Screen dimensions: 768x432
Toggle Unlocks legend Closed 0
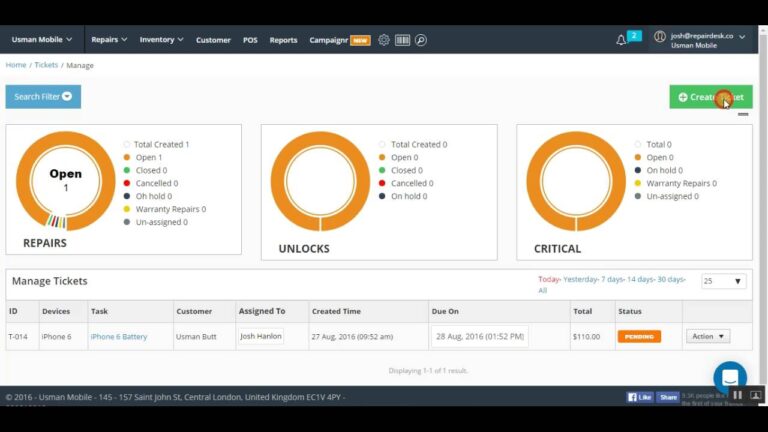click(401, 170)
